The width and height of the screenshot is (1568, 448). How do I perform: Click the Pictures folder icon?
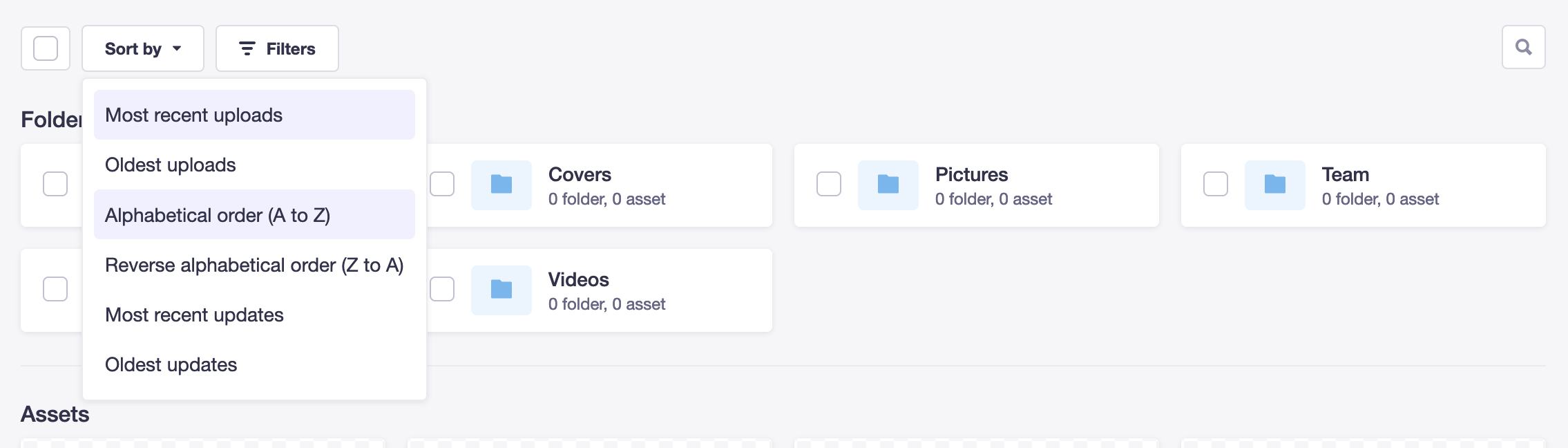[888, 185]
